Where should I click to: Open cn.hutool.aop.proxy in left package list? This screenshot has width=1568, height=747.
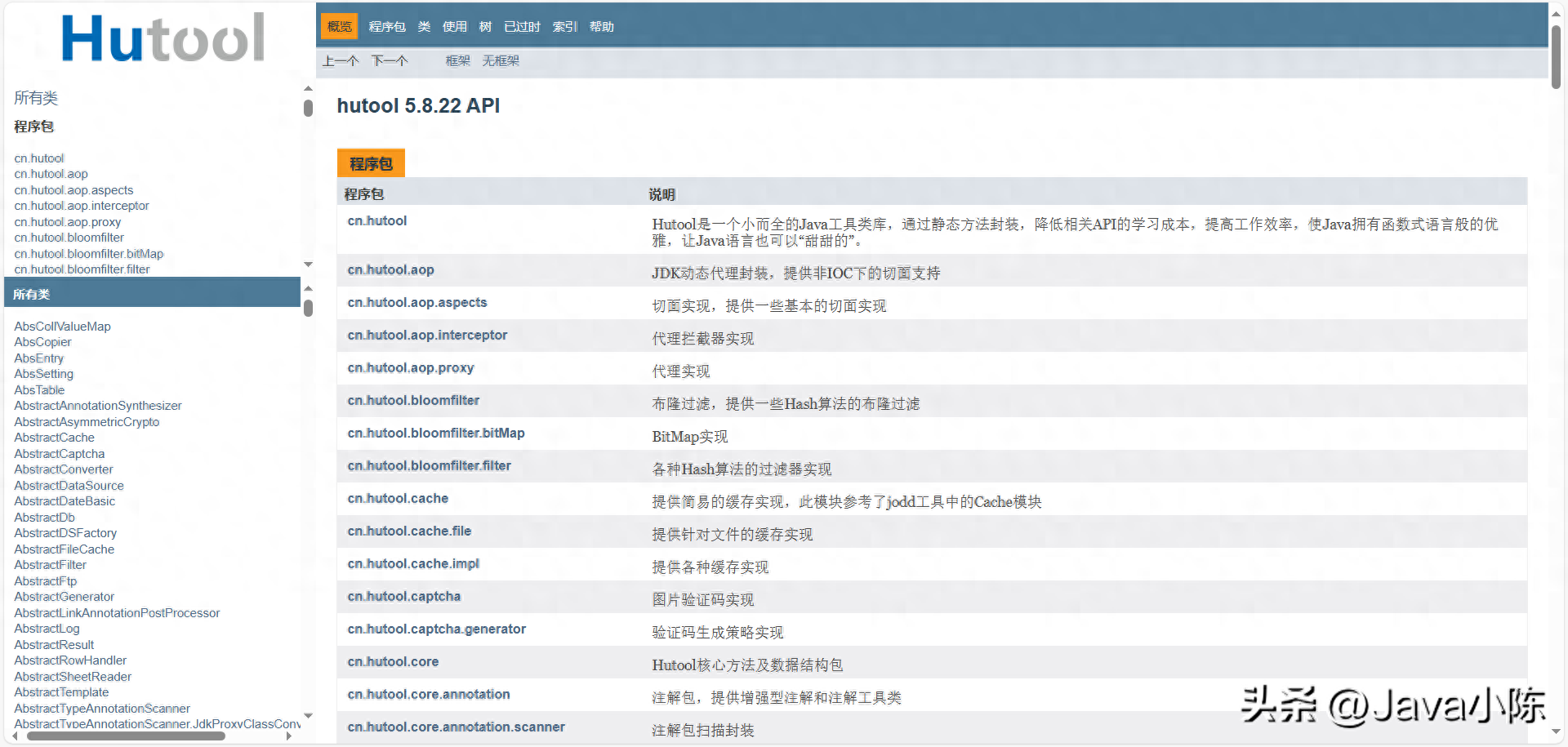tap(68, 222)
